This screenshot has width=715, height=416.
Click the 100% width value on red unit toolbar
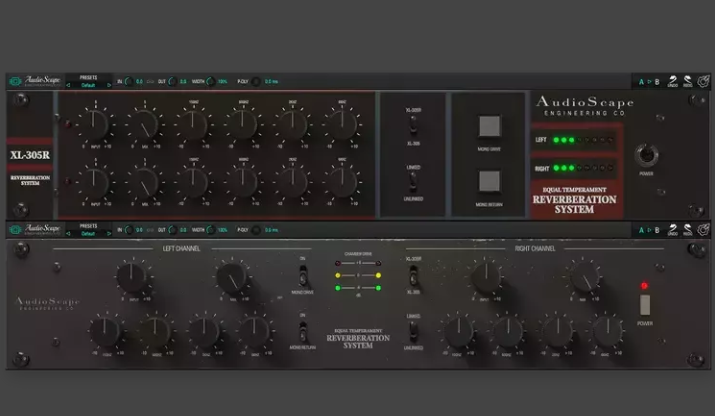223,82
